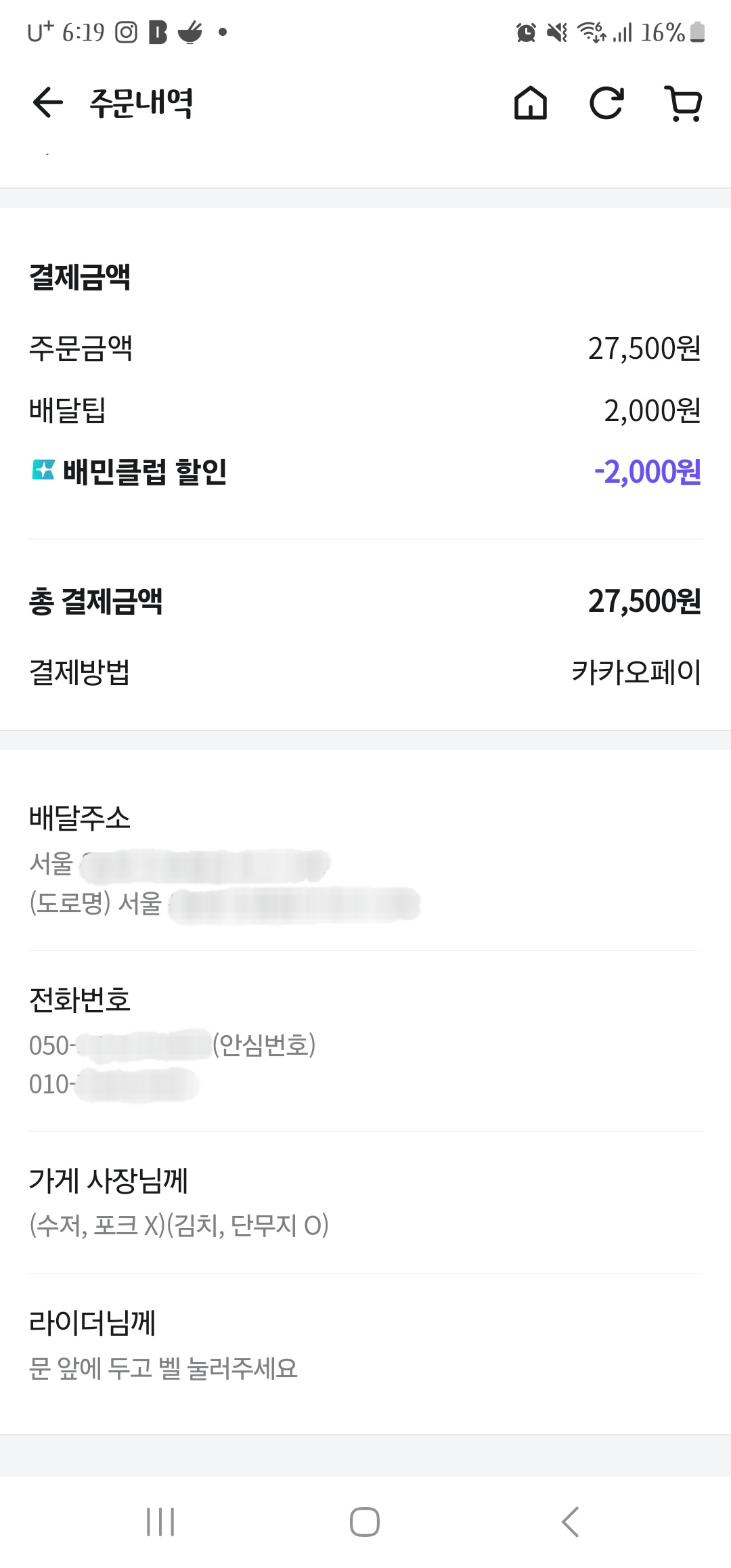Refresh the order details page
The height and width of the screenshot is (1568, 731).
[x=606, y=104]
